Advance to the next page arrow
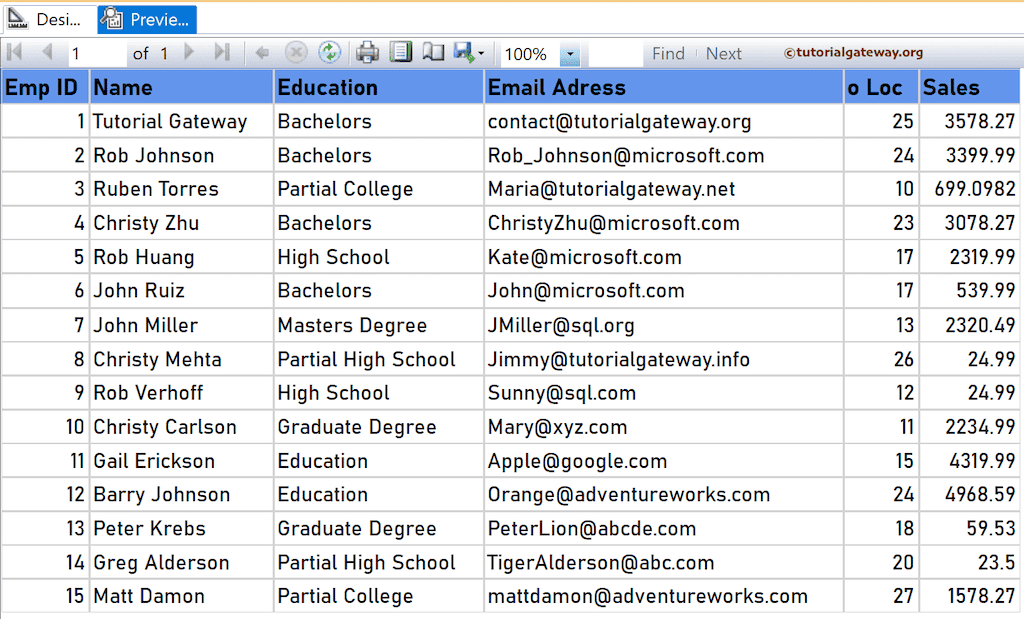 [190, 53]
